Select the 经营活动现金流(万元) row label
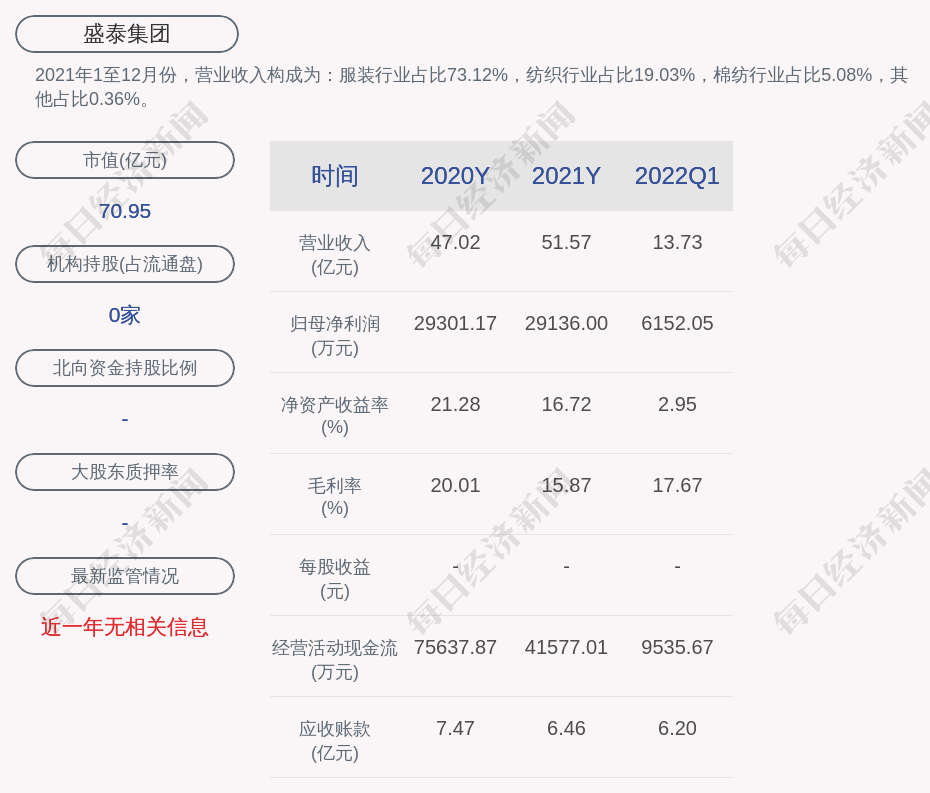The image size is (930, 793). 335,660
